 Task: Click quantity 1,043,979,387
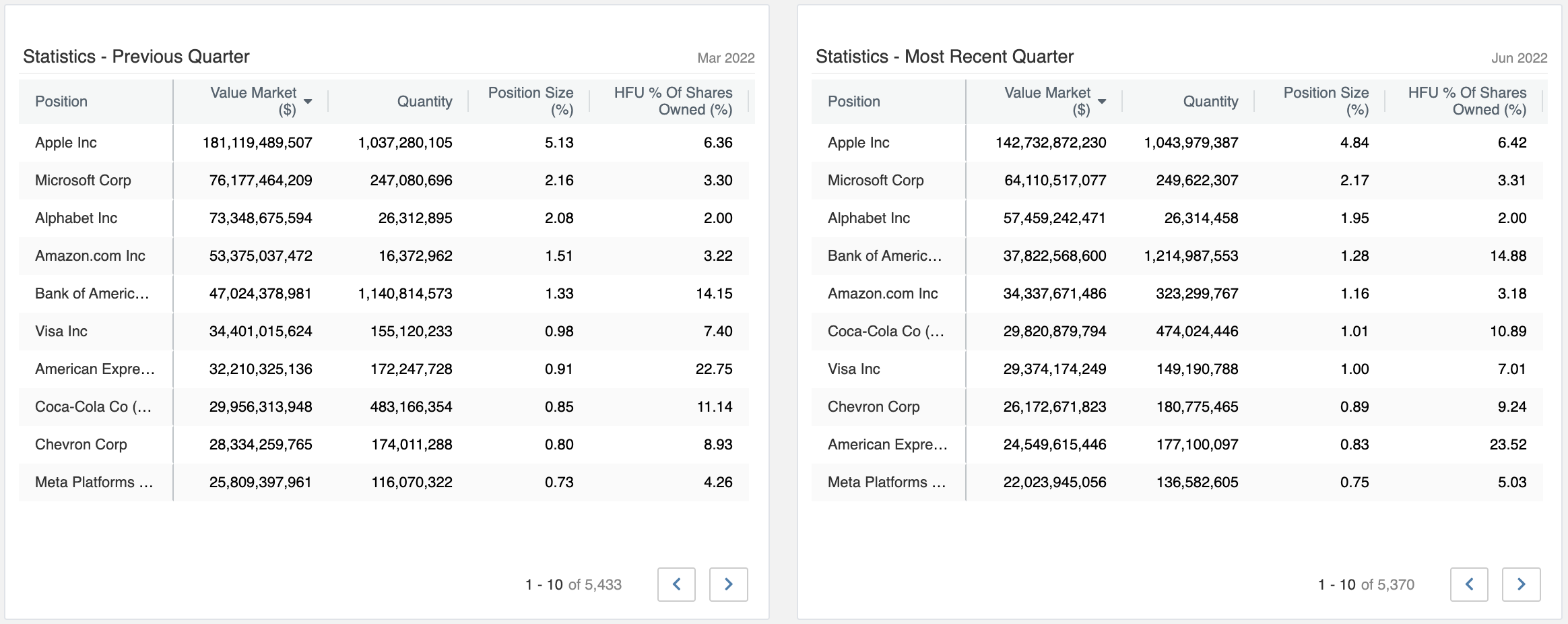pyautogui.click(x=1191, y=143)
